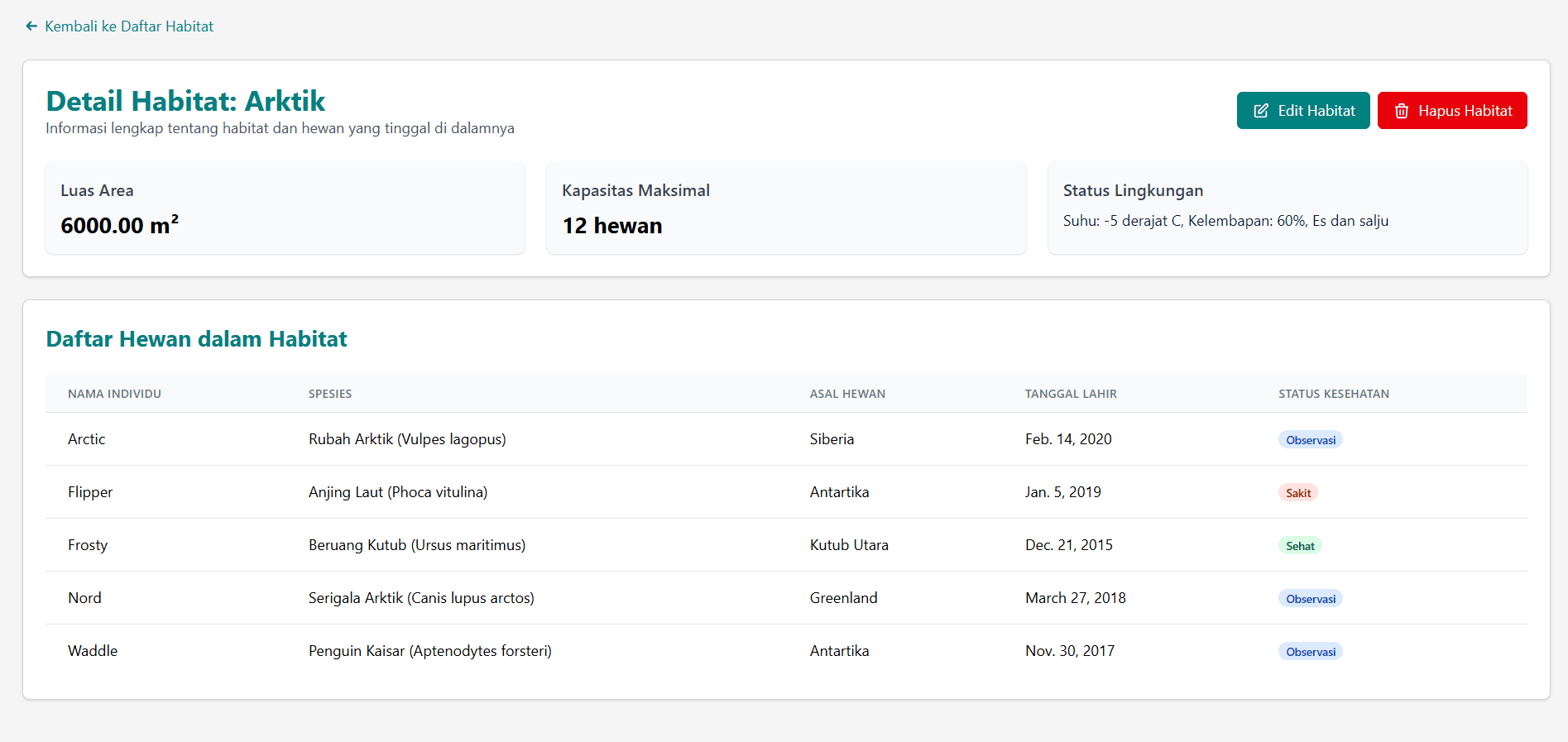The image size is (1568, 742).
Task: Click the Spesies column header
Action: click(x=330, y=394)
